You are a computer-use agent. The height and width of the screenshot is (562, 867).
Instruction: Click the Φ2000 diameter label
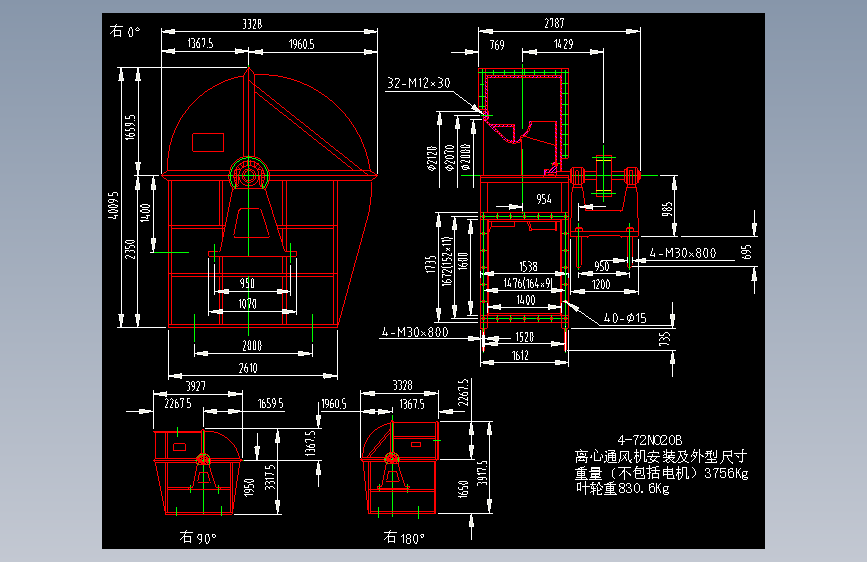pos(466,157)
